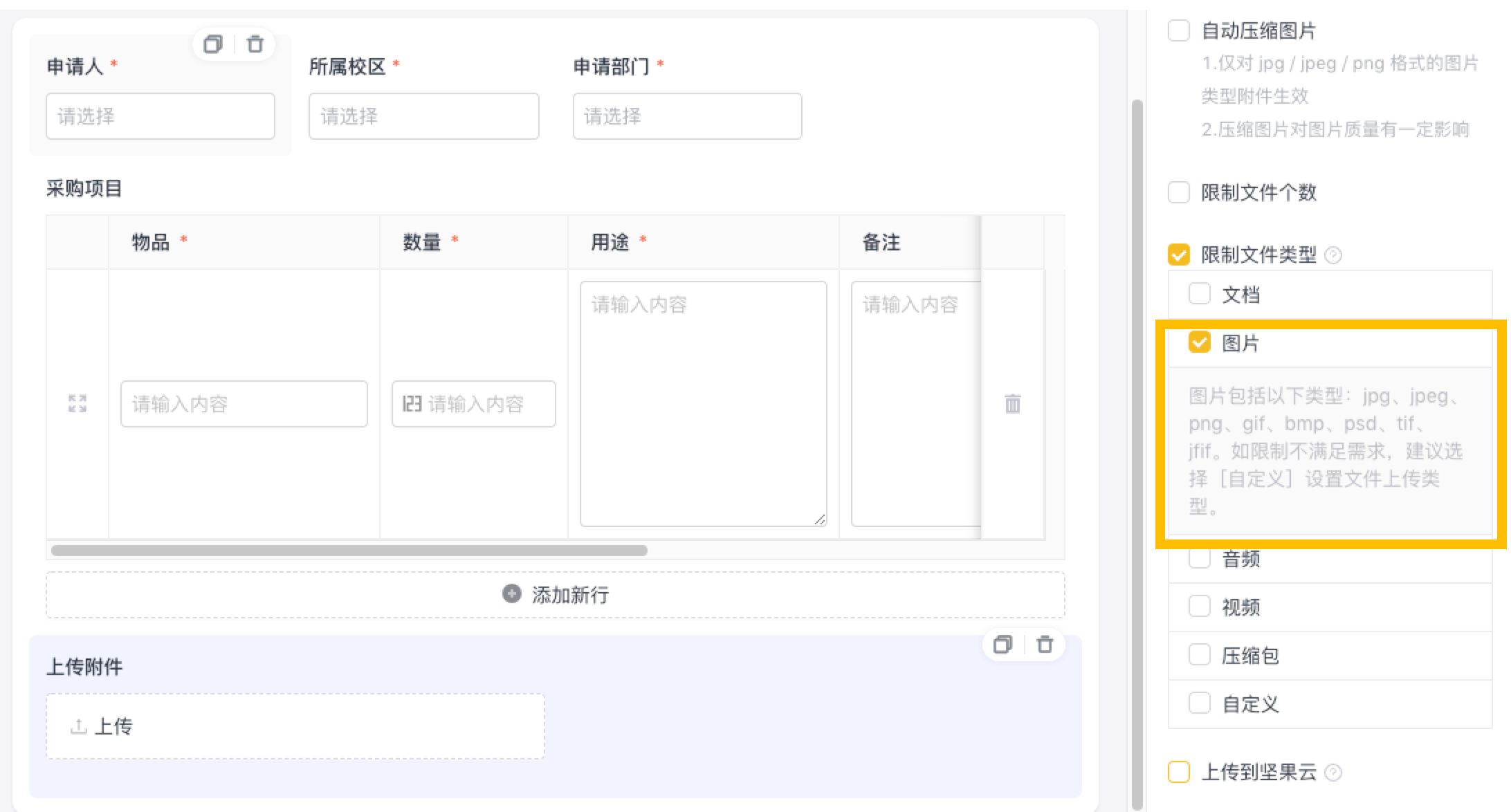The image size is (1511, 812).
Task: Open the 申请人 select dropdown
Action: coord(161,116)
